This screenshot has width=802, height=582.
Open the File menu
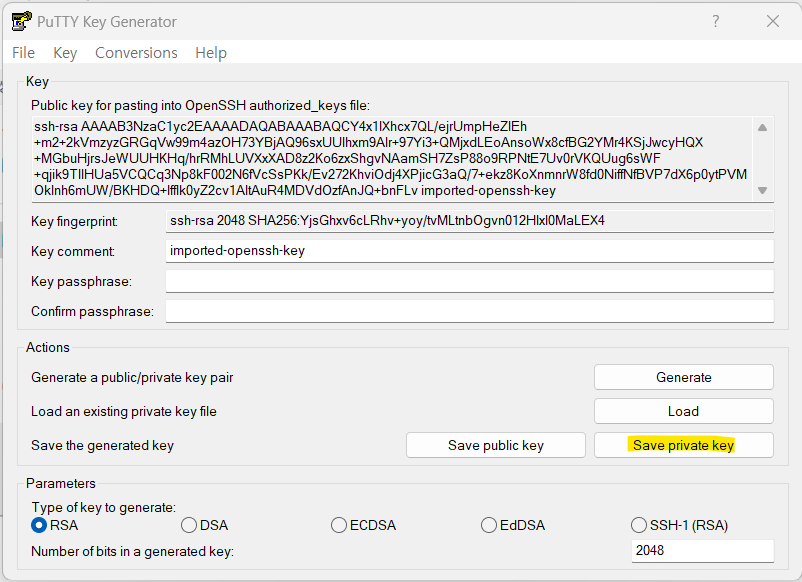(x=24, y=53)
